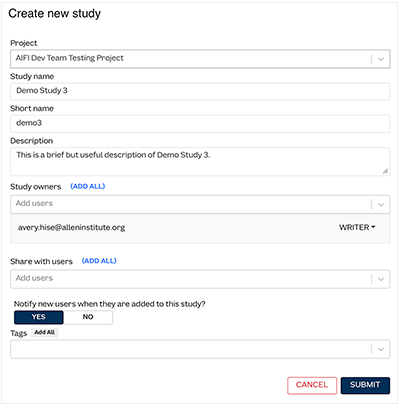Expand the Share with users dropdown arrow
The image size is (400, 405).
click(381, 279)
